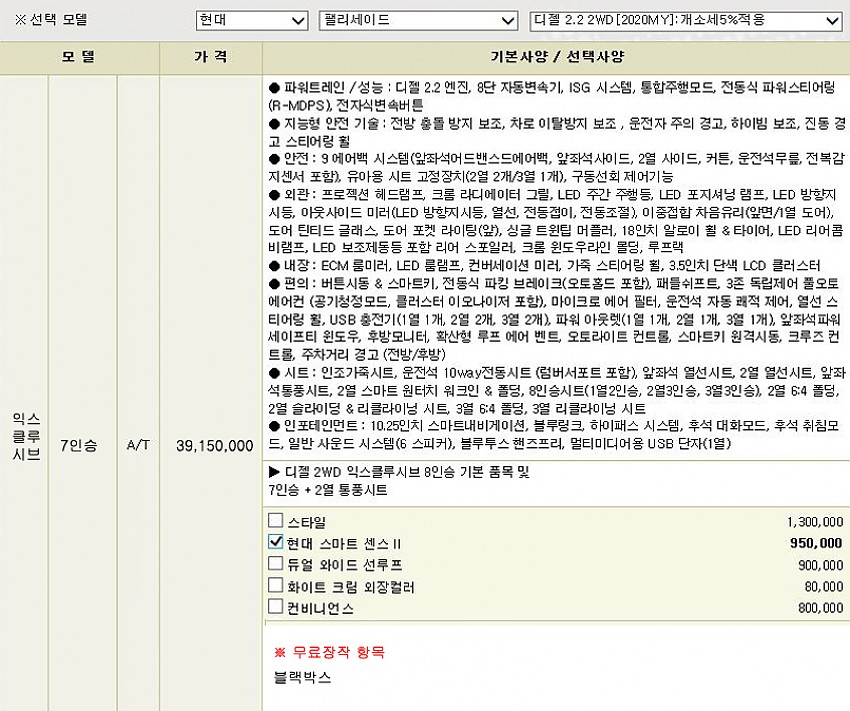The image size is (850, 711).
Task: Enable the 듀얼 와이드 선루프 option
Action: (276, 564)
